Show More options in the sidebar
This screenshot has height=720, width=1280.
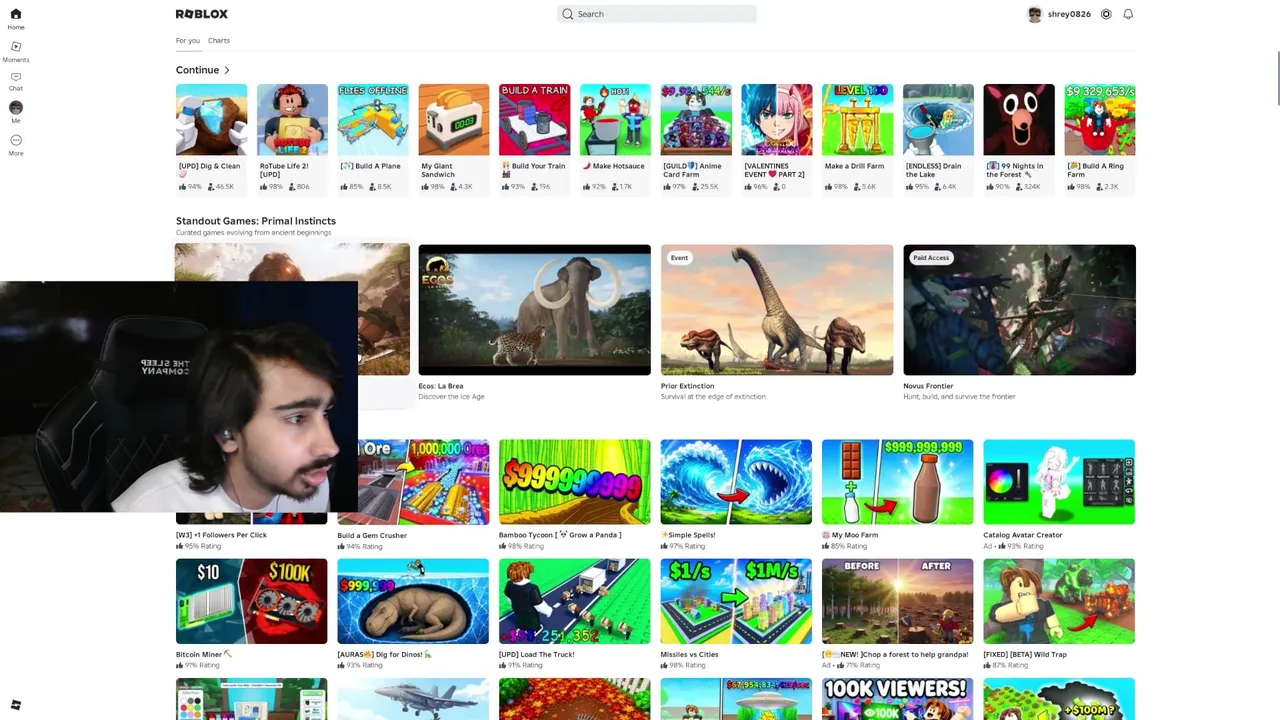point(16,145)
